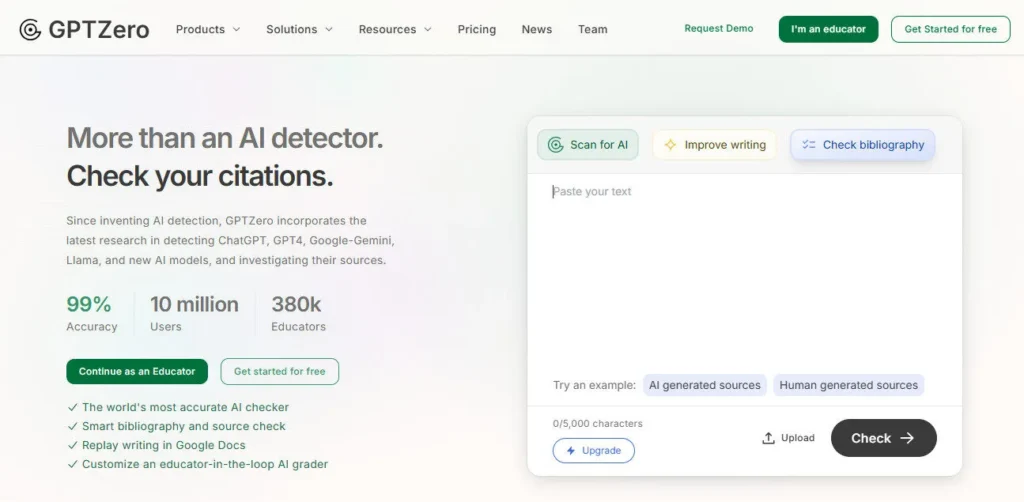Viewport: 1024px width, 502px height.
Task: Click hero Get started for free button
Action: 280,371
